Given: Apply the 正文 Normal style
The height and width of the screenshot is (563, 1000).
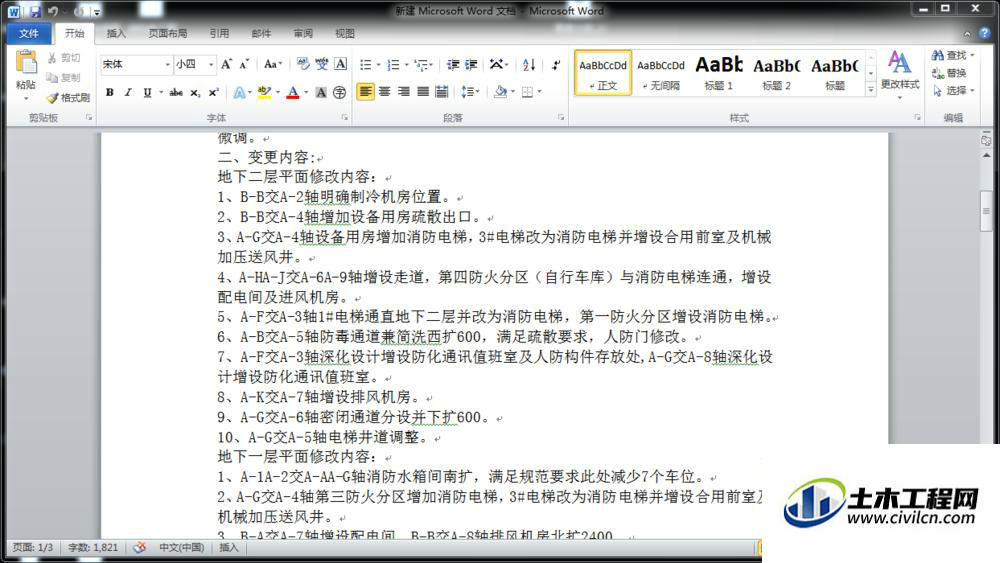Looking at the screenshot, I should (603, 73).
